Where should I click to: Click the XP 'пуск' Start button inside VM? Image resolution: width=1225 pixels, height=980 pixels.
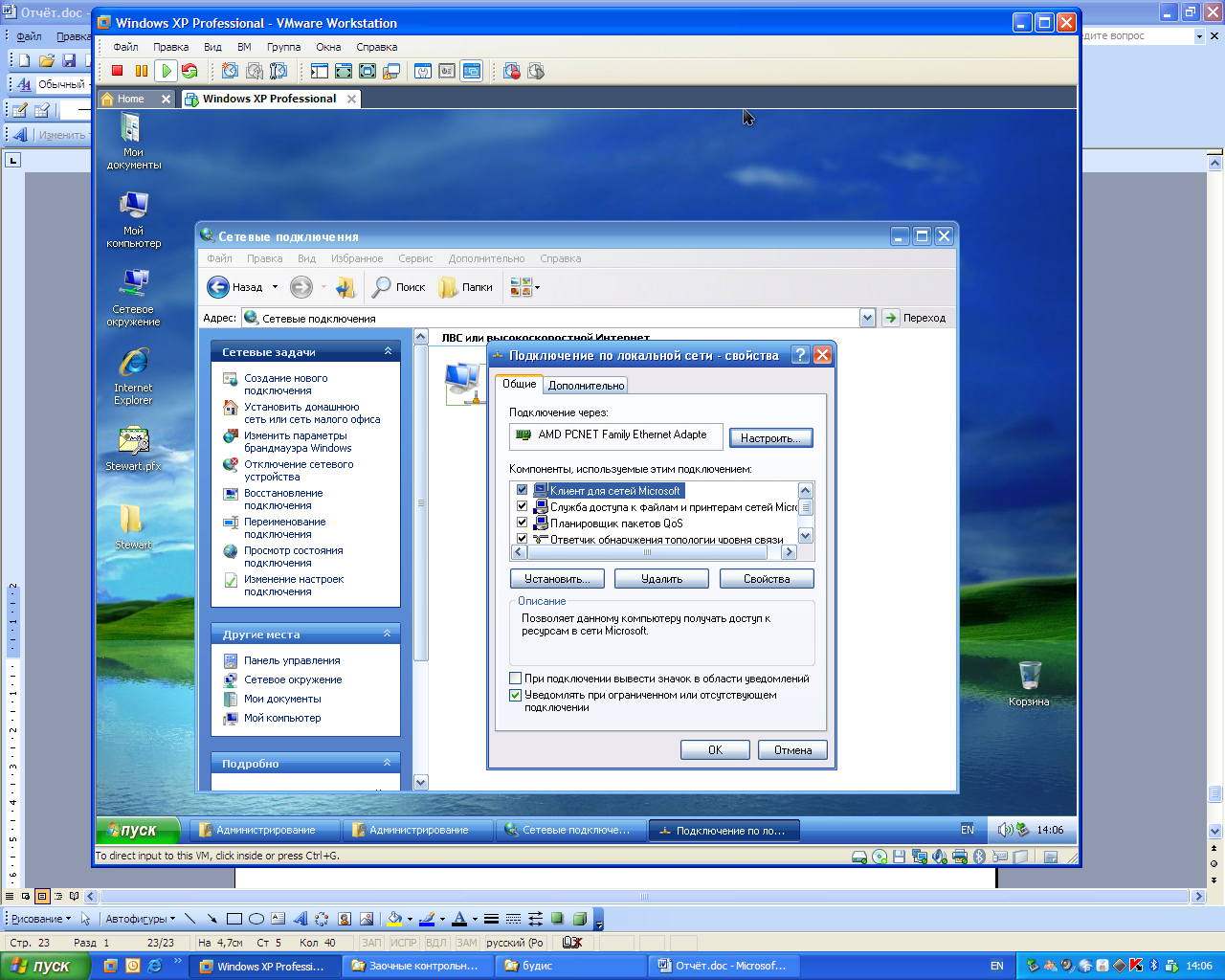click(x=138, y=830)
